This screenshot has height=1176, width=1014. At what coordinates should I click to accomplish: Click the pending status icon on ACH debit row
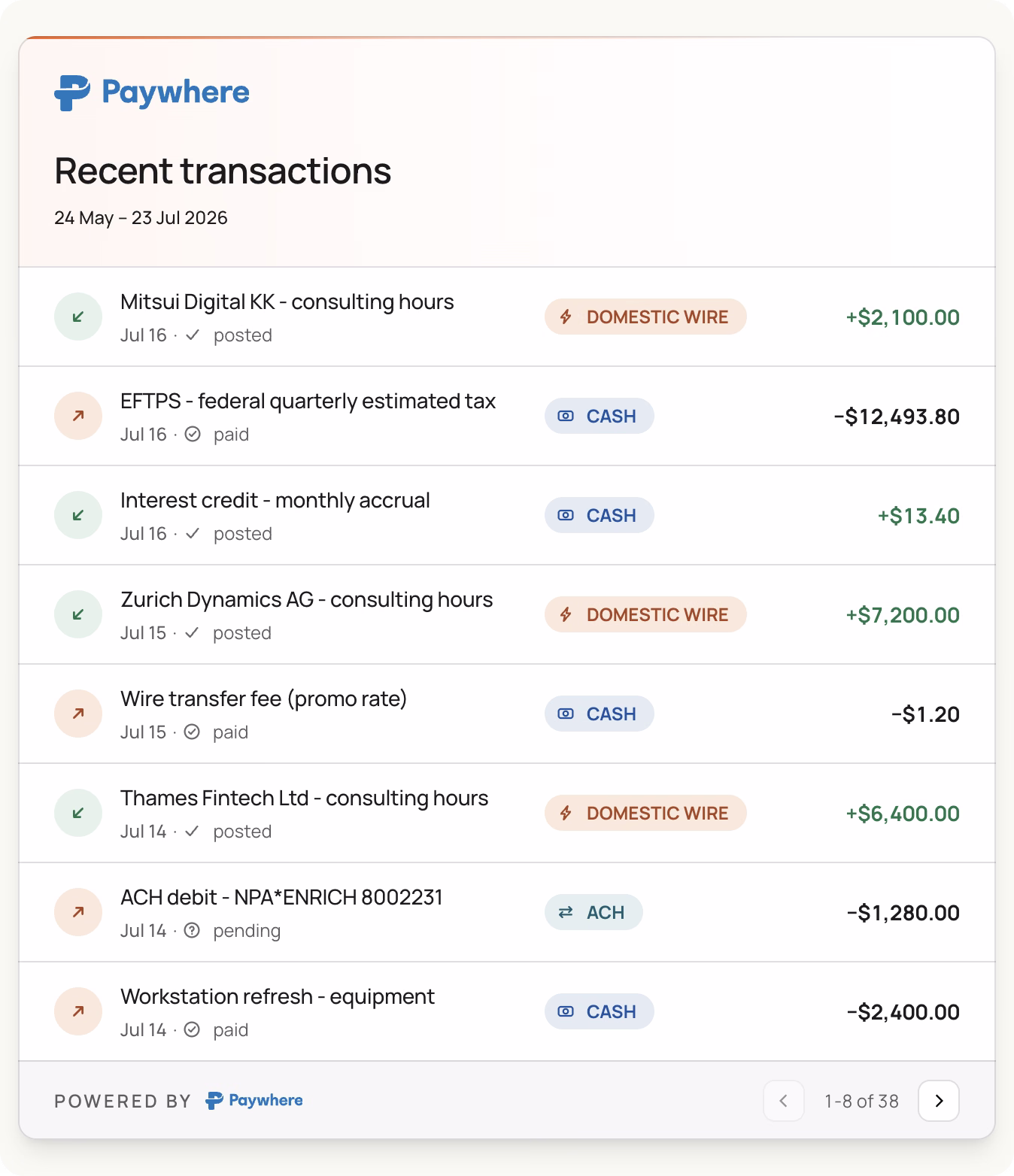pyautogui.click(x=193, y=931)
